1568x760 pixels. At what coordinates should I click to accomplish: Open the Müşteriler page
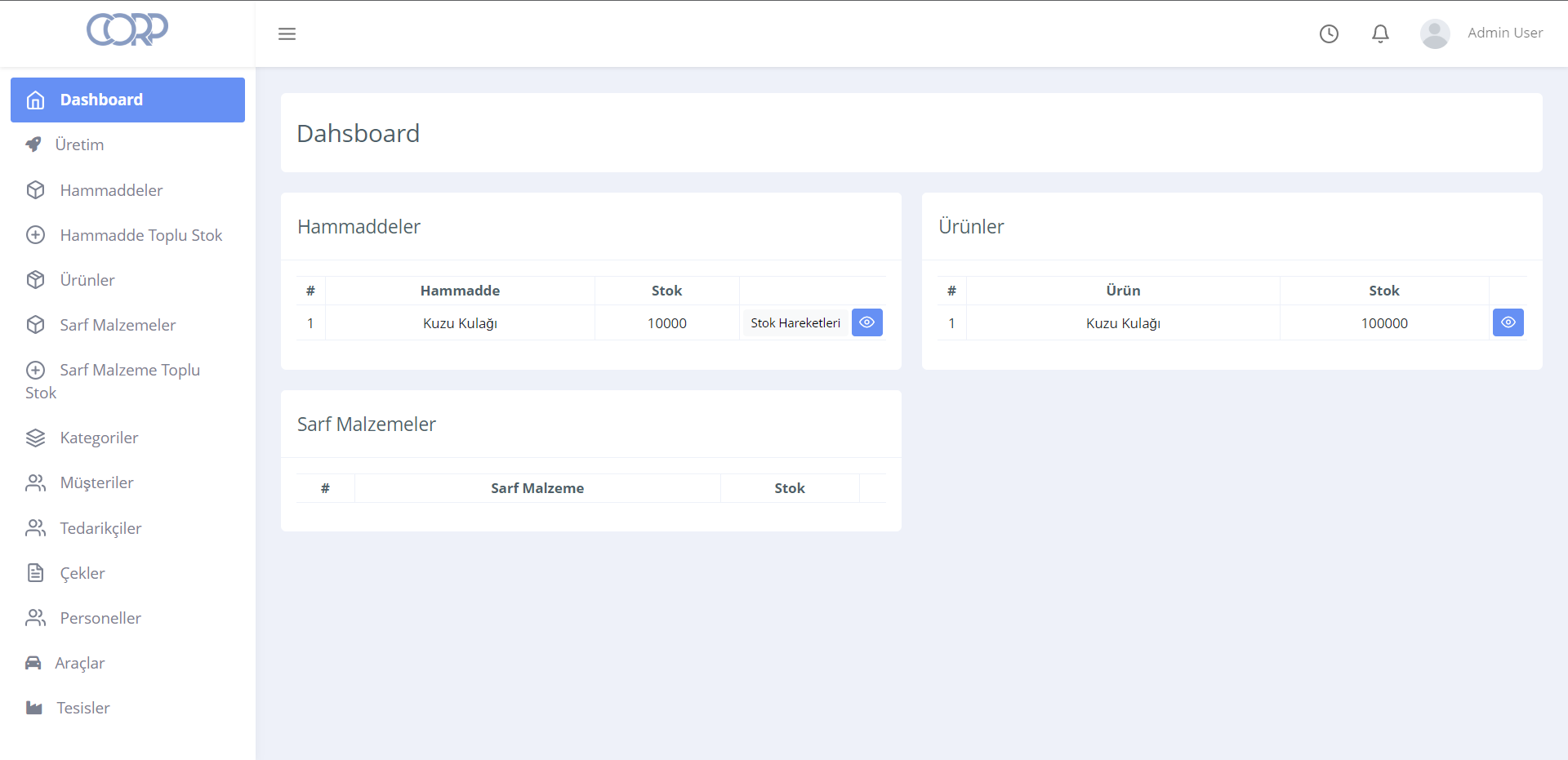coord(96,482)
